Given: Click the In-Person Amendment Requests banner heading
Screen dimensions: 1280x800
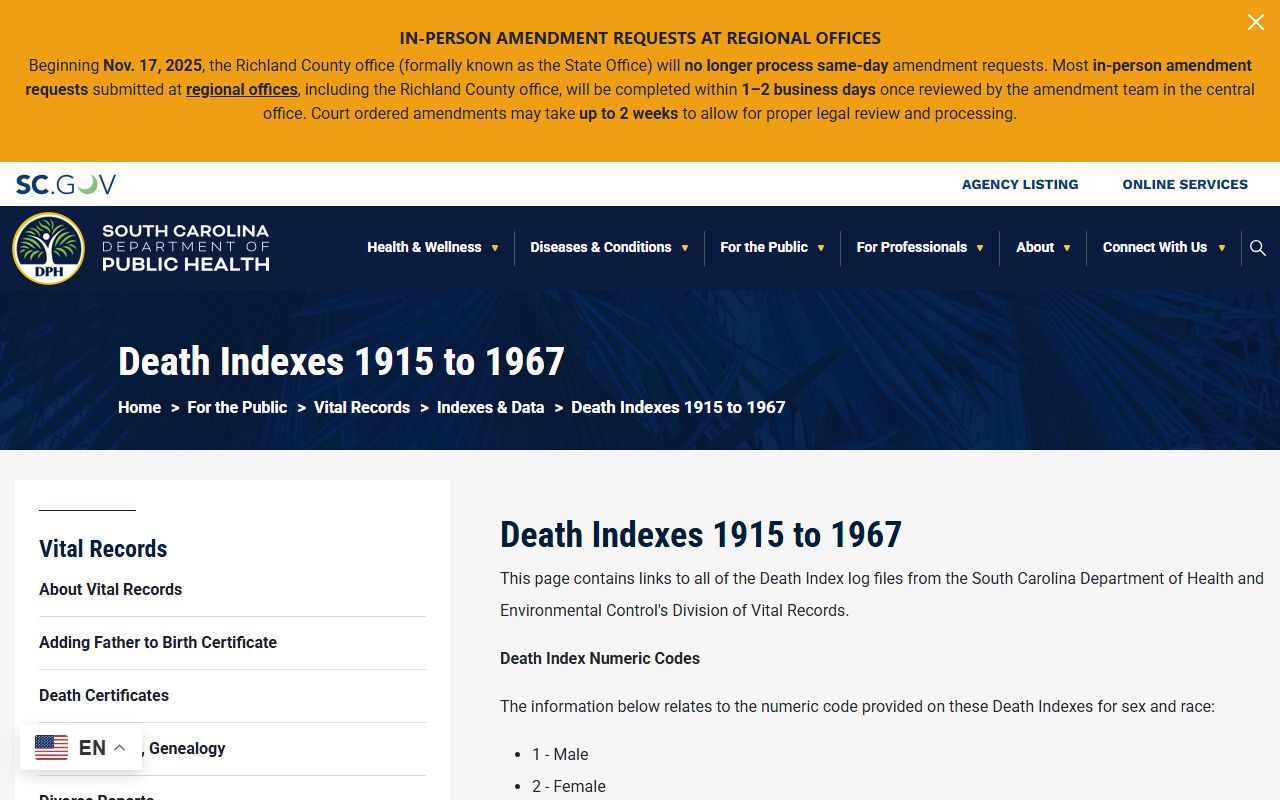Looking at the screenshot, I should pyautogui.click(x=640, y=38).
